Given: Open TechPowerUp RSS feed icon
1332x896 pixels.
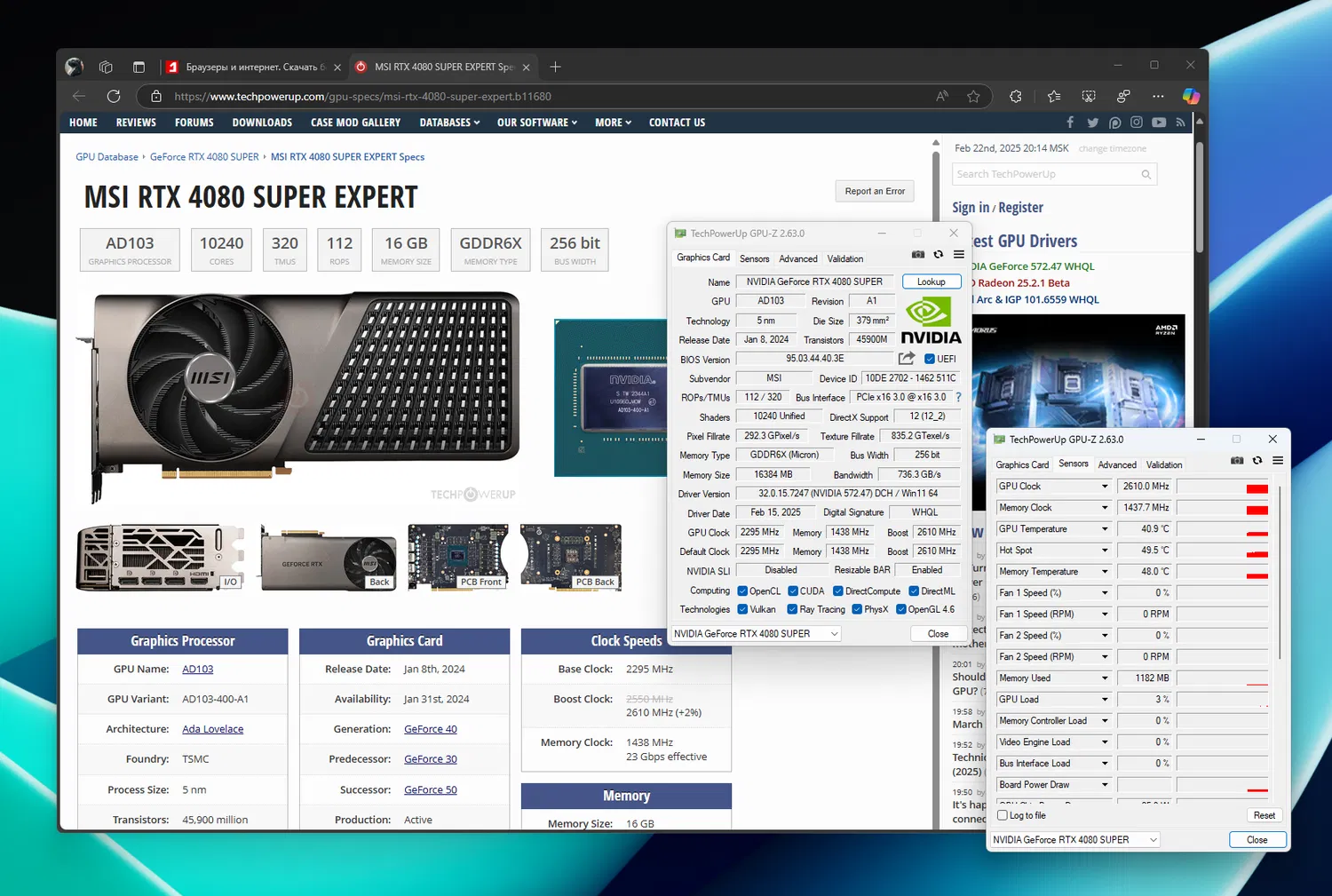Looking at the screenshot, I should [1180, 123].
